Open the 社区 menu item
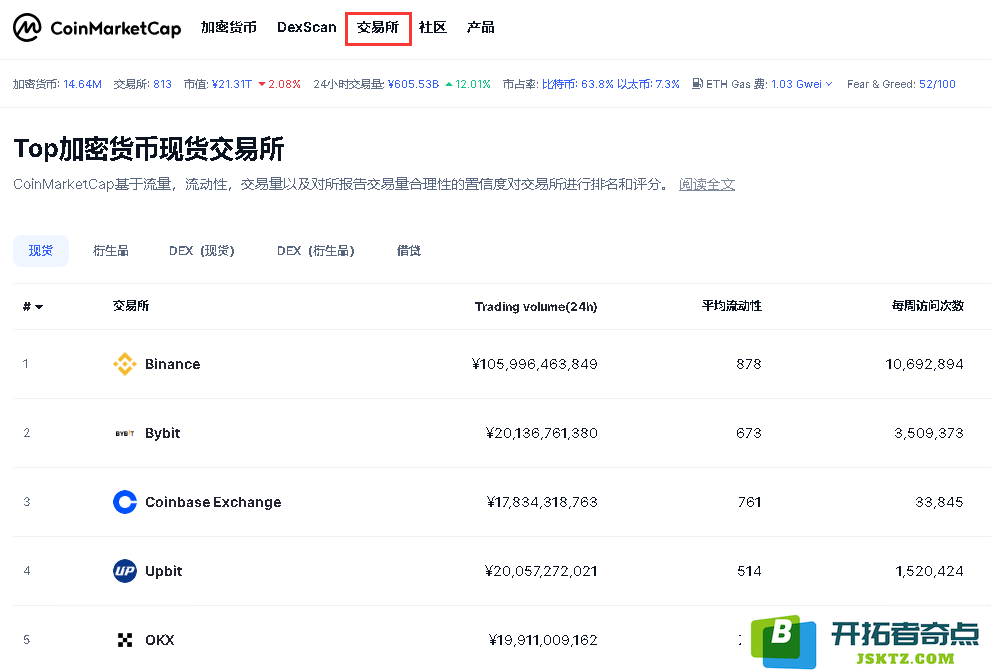Screen dimensions: 991x672 433,27
